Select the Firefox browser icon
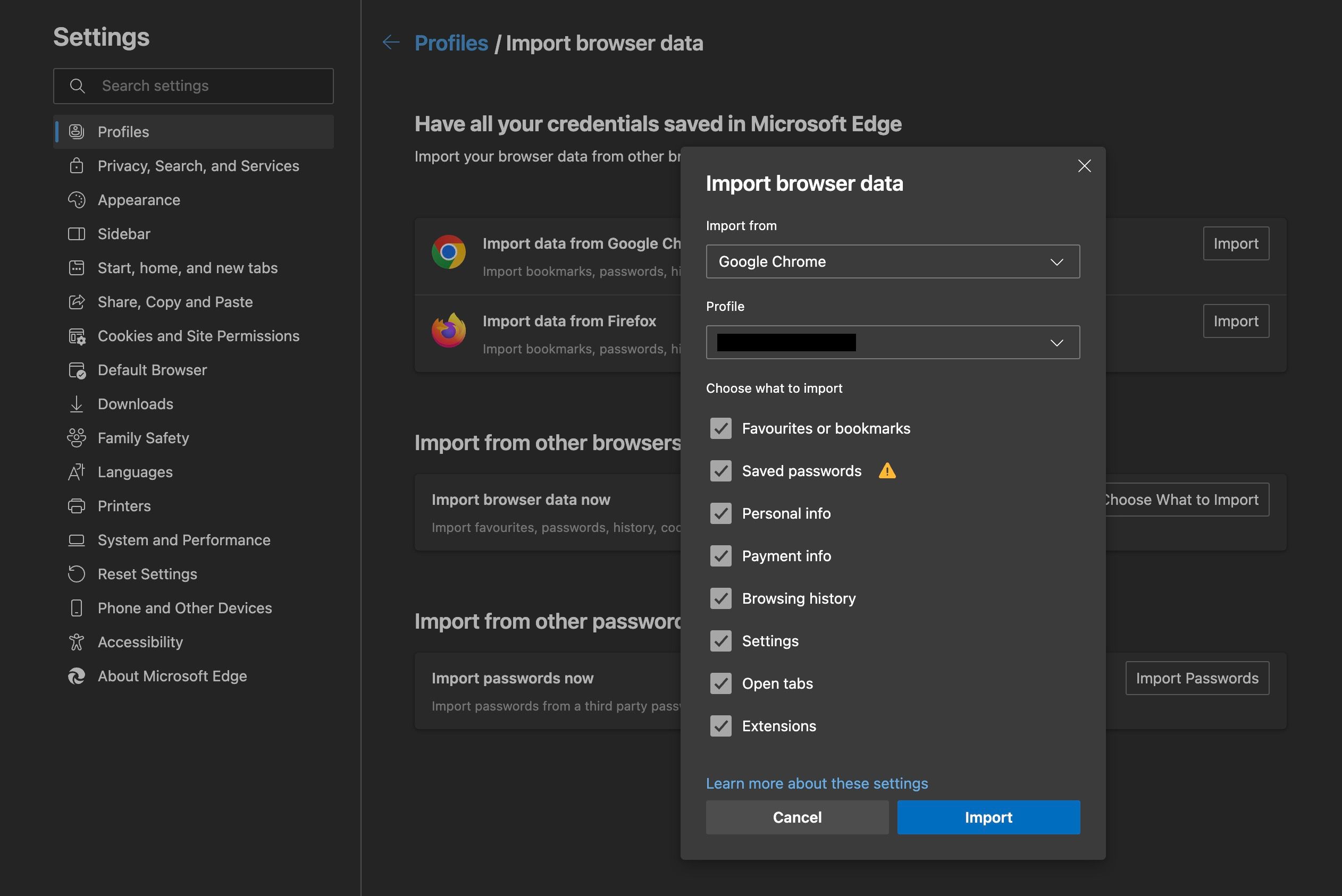Image resolution: width=1342 pixels, height=896 pixels. tap(449, 330)
